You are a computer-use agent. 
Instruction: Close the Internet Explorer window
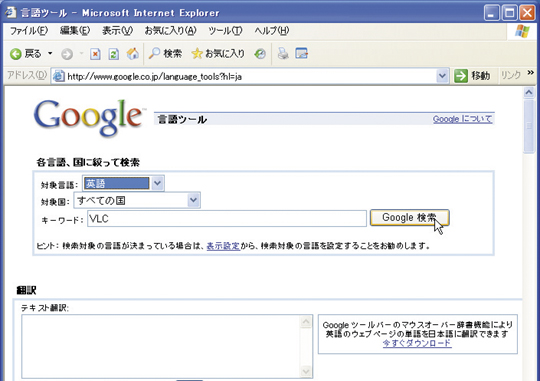(527, 13)
